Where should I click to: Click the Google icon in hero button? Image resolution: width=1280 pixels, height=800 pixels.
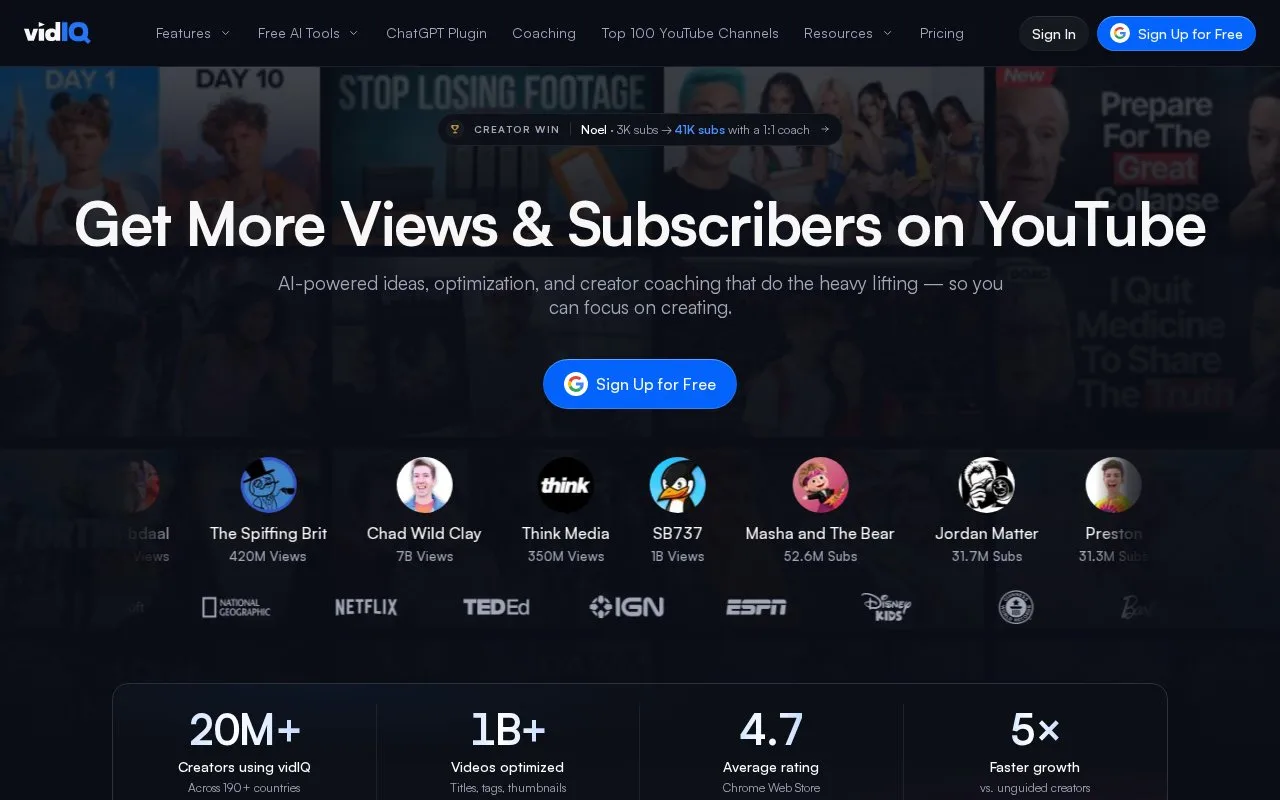click(x=576, y=384)
